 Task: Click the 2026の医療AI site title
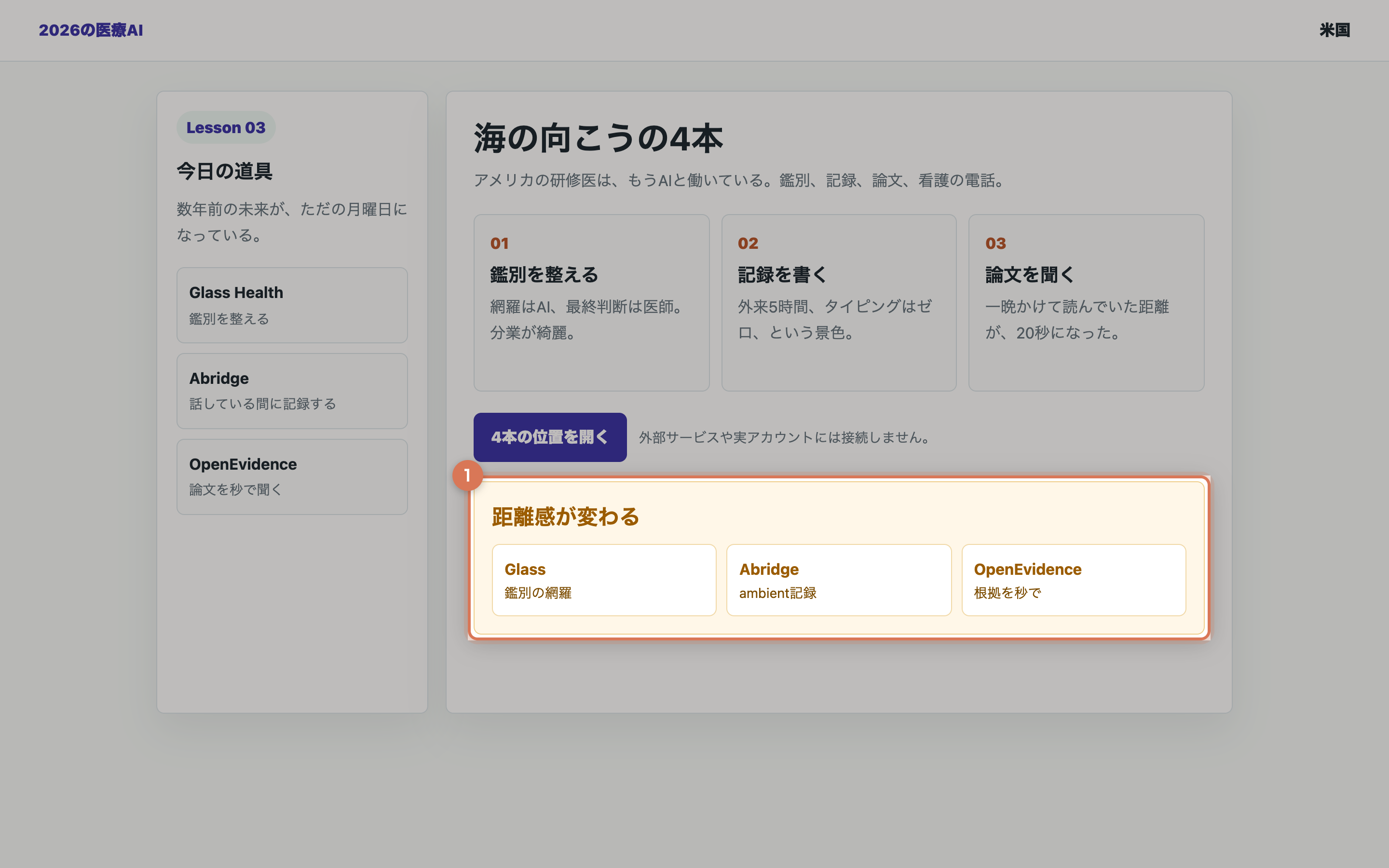(x=91, y=30)
